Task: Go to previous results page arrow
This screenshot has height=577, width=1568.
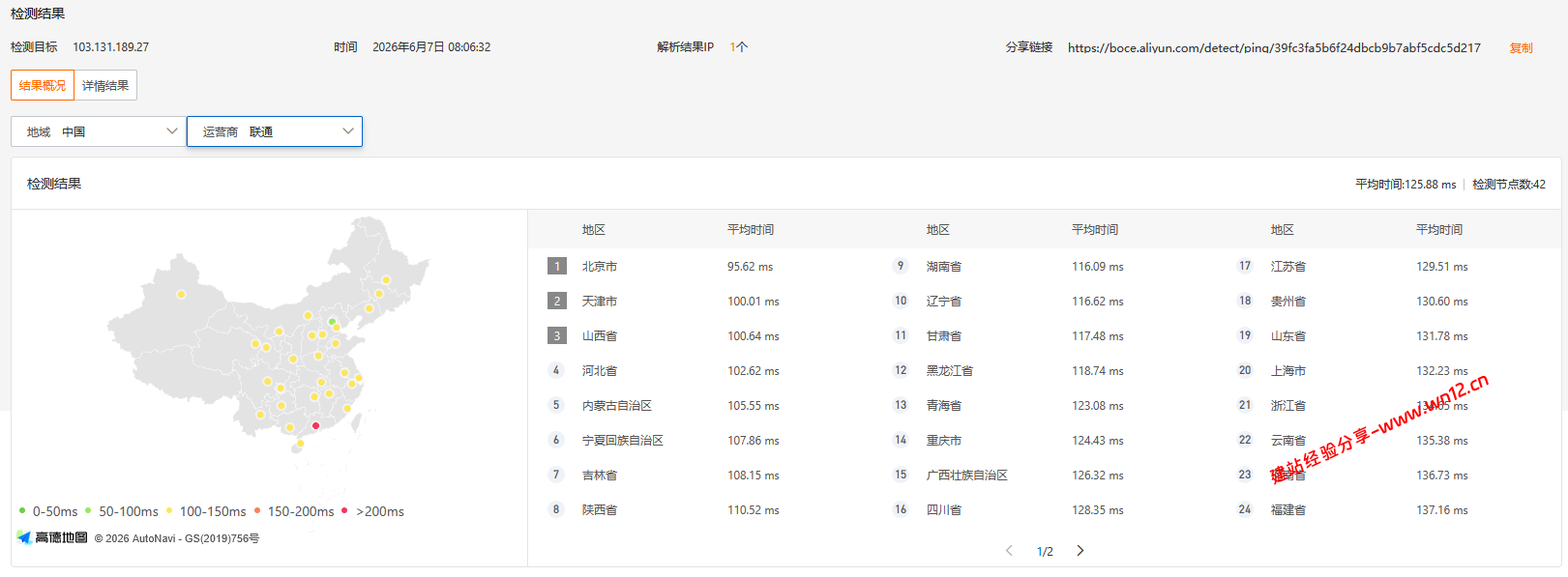Action: [x=1009, y=551]
